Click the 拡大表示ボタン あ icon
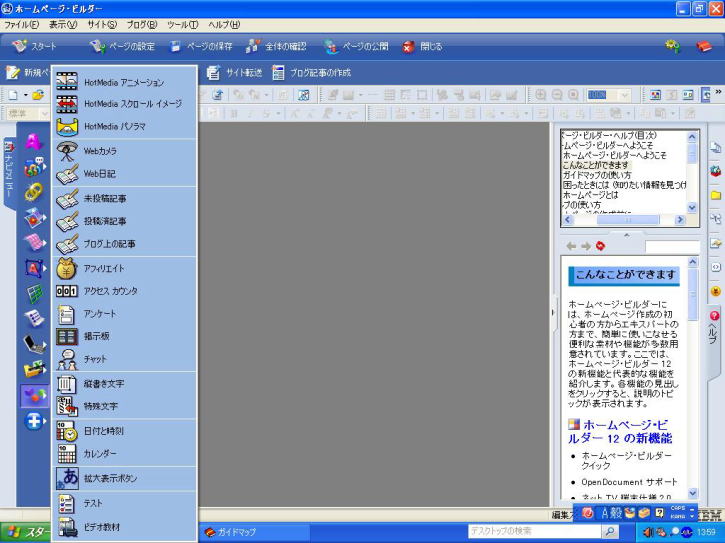This screenshot has width=725, height=543. 67,478
